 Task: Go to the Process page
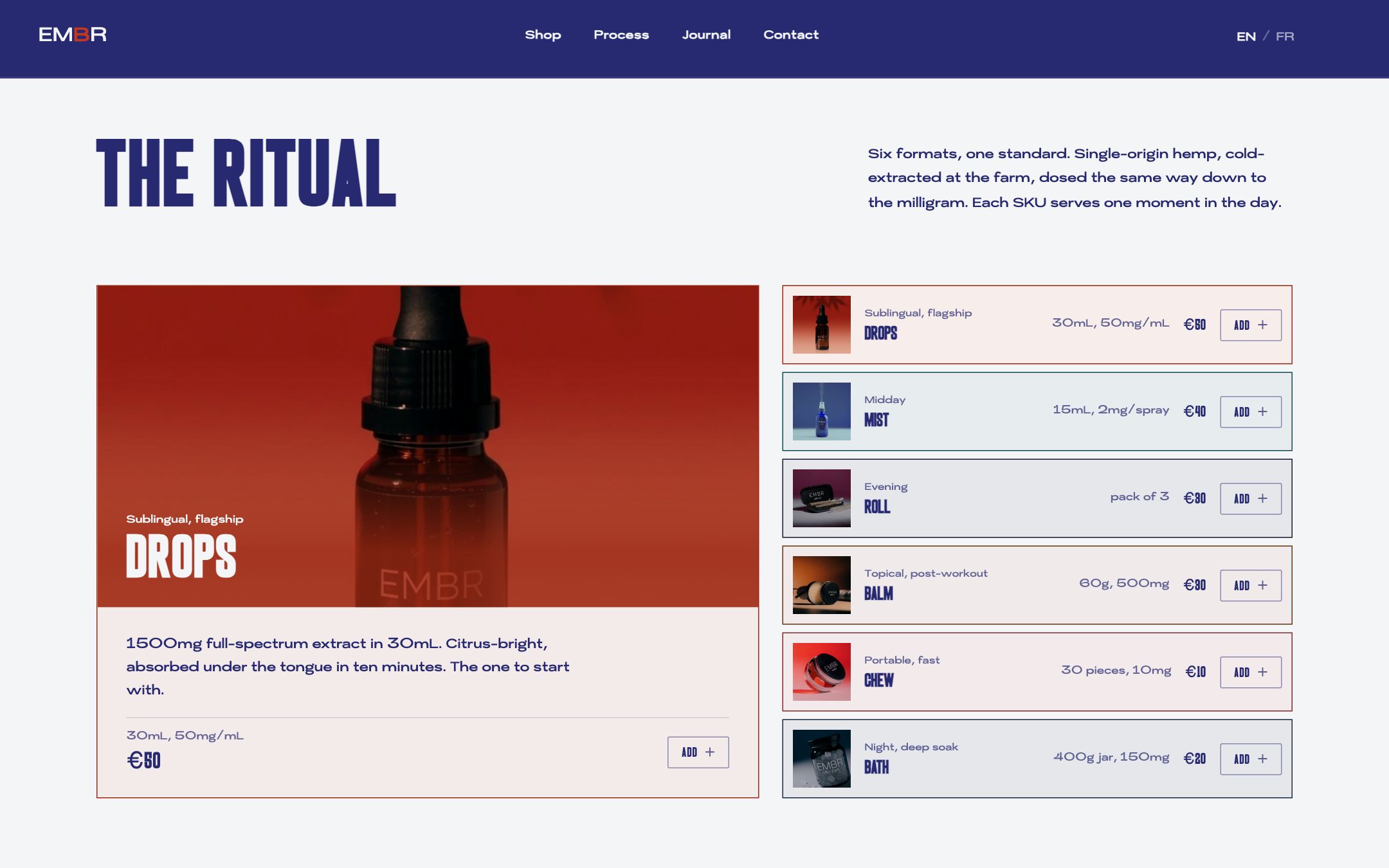tap(621, 35)
